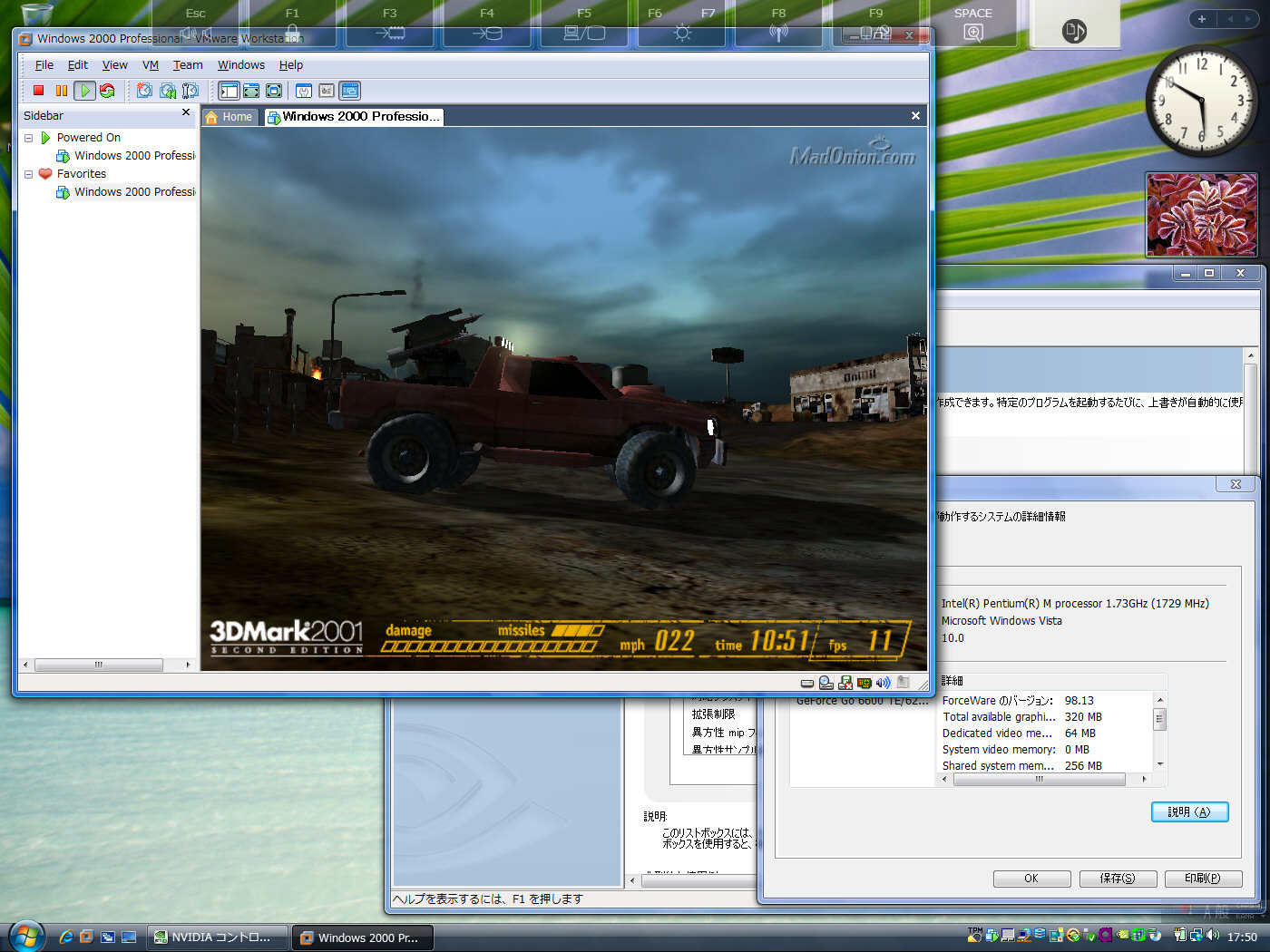Open the File menu in VMware
This screenshot has height=952, width=1270.
tap(44, 65)
